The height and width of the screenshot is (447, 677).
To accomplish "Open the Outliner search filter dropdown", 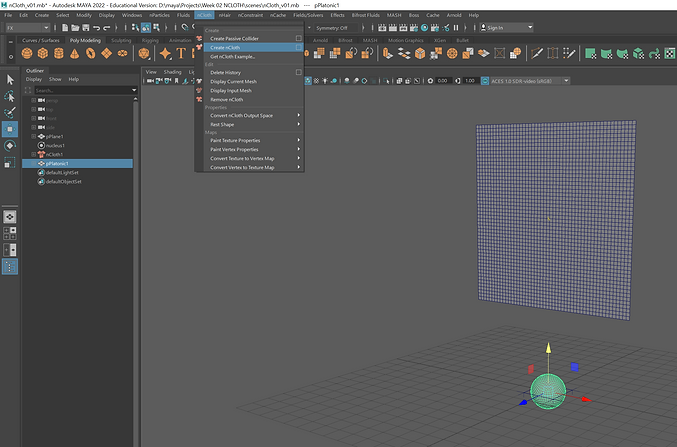I will (x=134, y=90).
